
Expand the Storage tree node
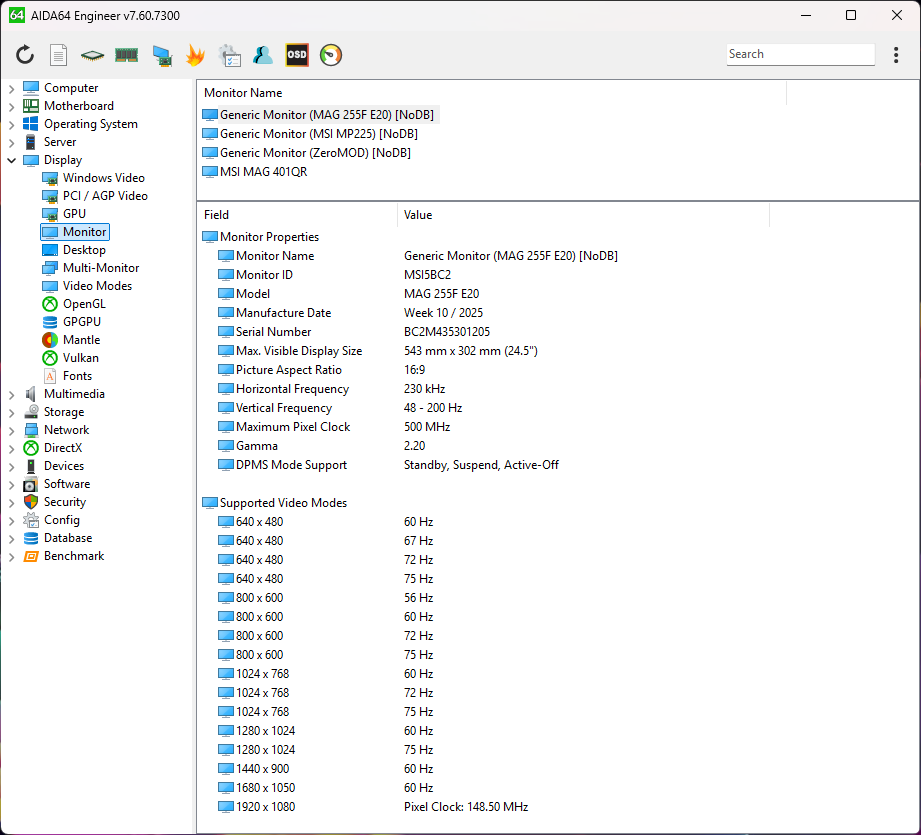tap(11, 413)
